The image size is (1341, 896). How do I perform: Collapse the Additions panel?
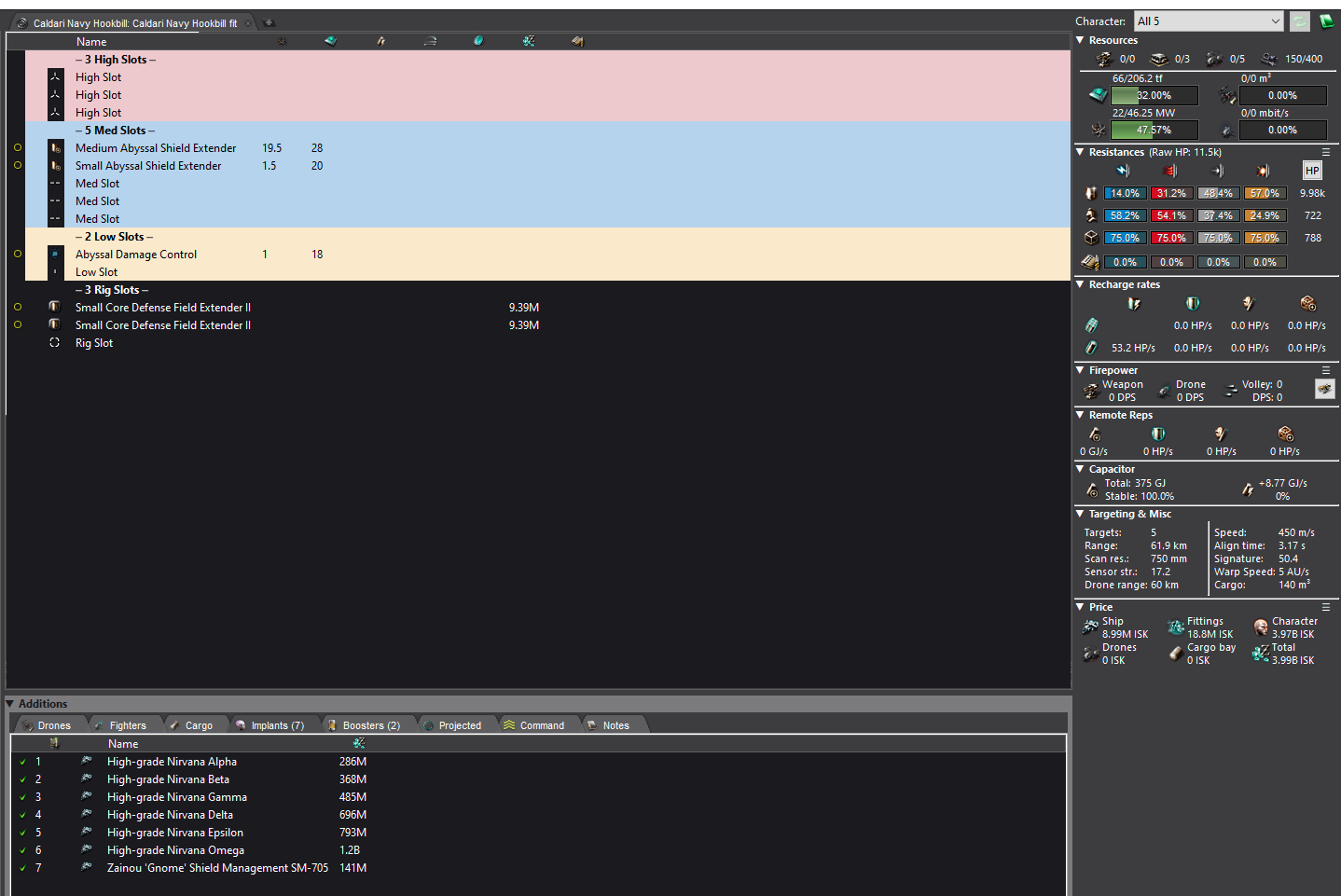[10, 704]
